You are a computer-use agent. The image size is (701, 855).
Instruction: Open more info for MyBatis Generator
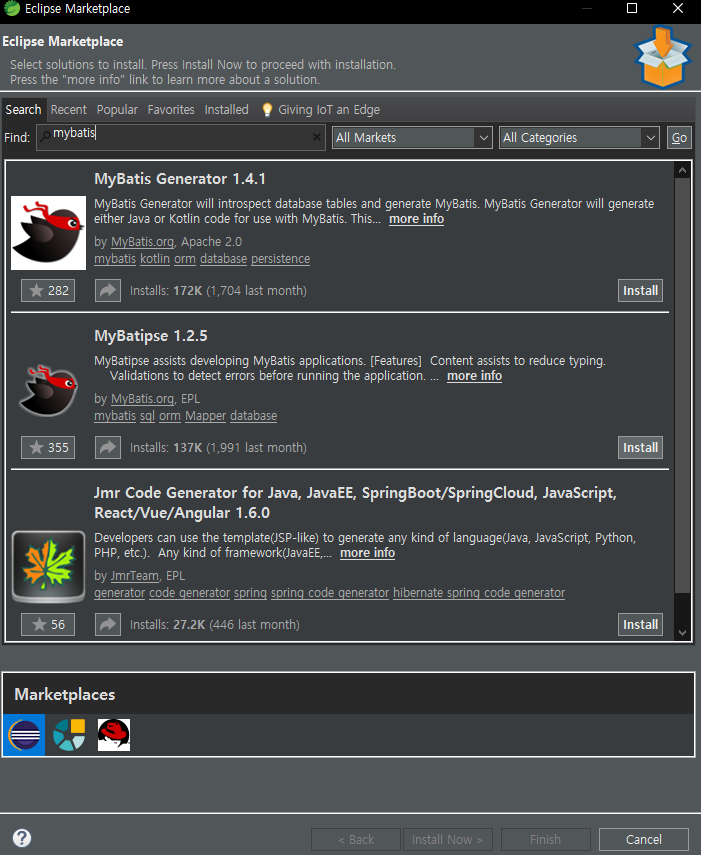[x=416, y=219]
